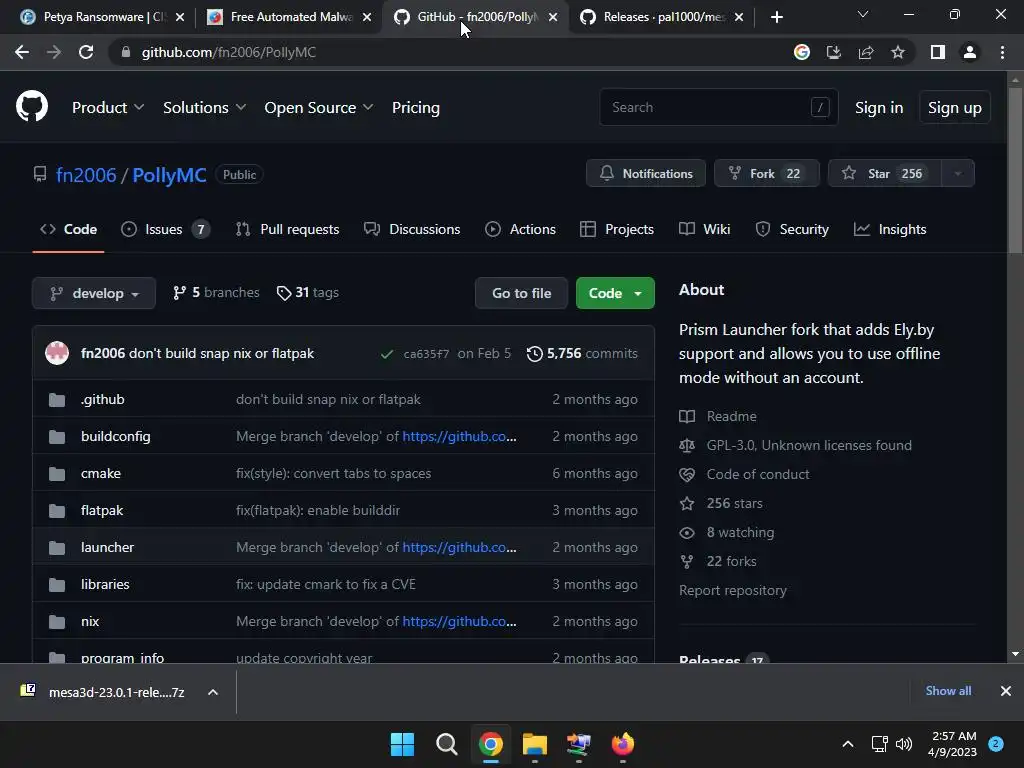Fork the repository with Fork button
This screenshot has height=768, width=1024.
[x=767, y=174]
